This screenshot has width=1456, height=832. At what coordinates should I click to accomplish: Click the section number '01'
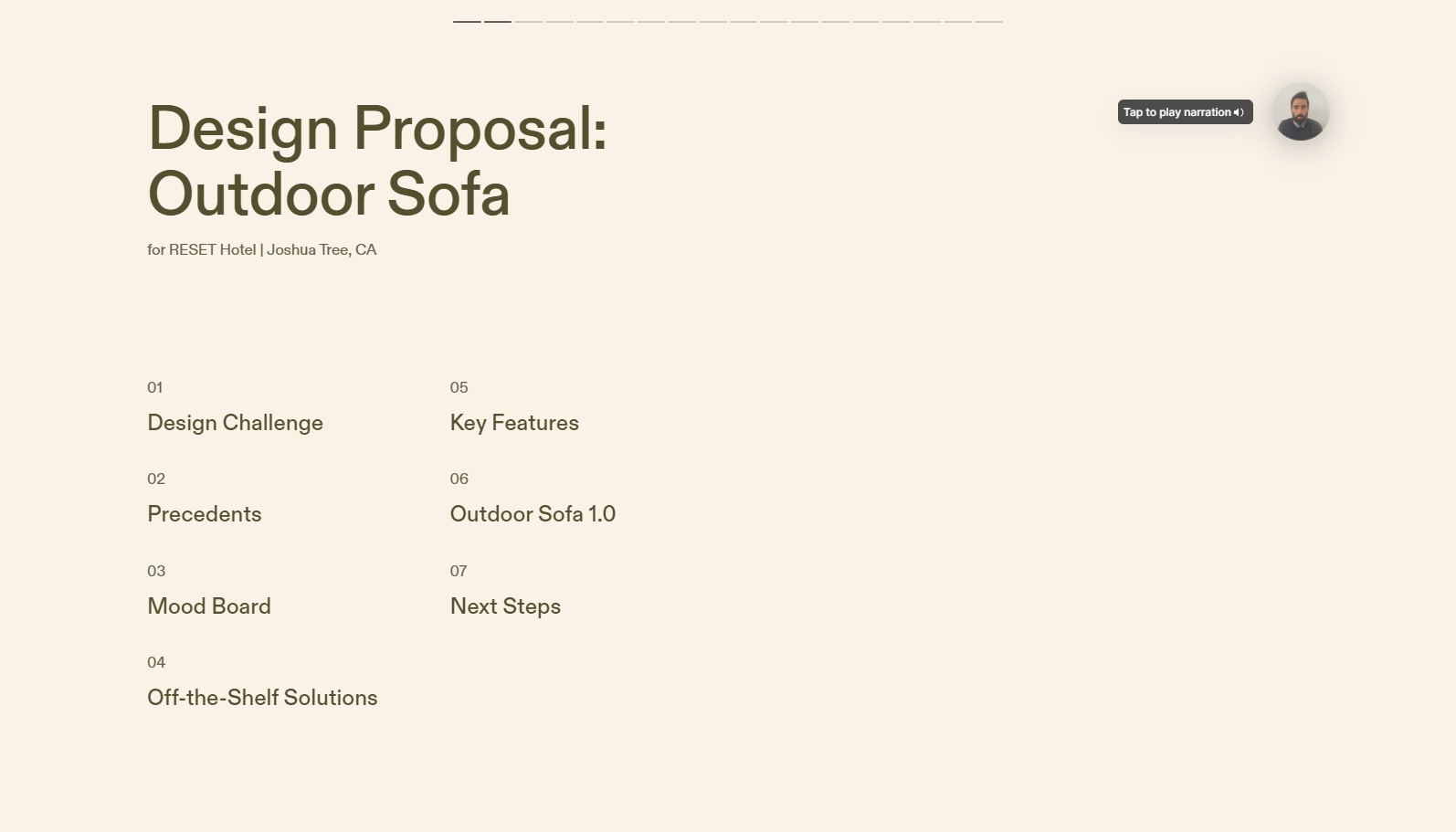coord(155,387)
